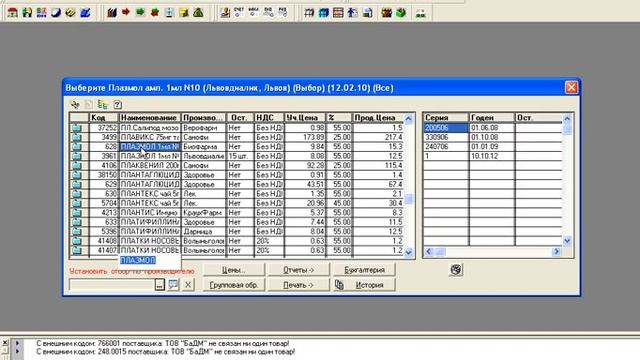The image size is (640, 360).
Task: Click the hierarchy tree icon in dialog toolbar
Action: tap(103, 104)
